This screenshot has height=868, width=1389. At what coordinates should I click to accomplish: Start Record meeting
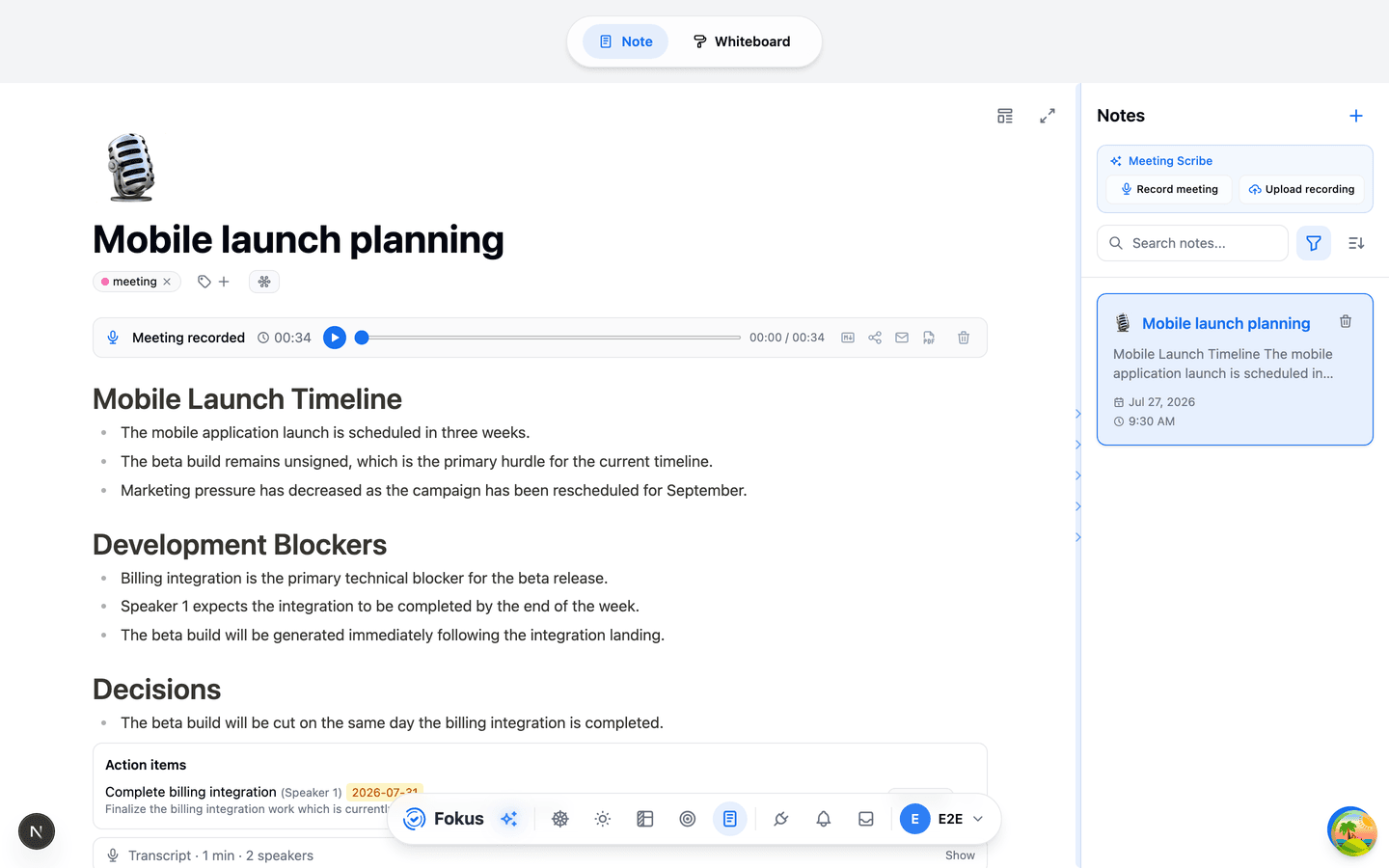1169,189
